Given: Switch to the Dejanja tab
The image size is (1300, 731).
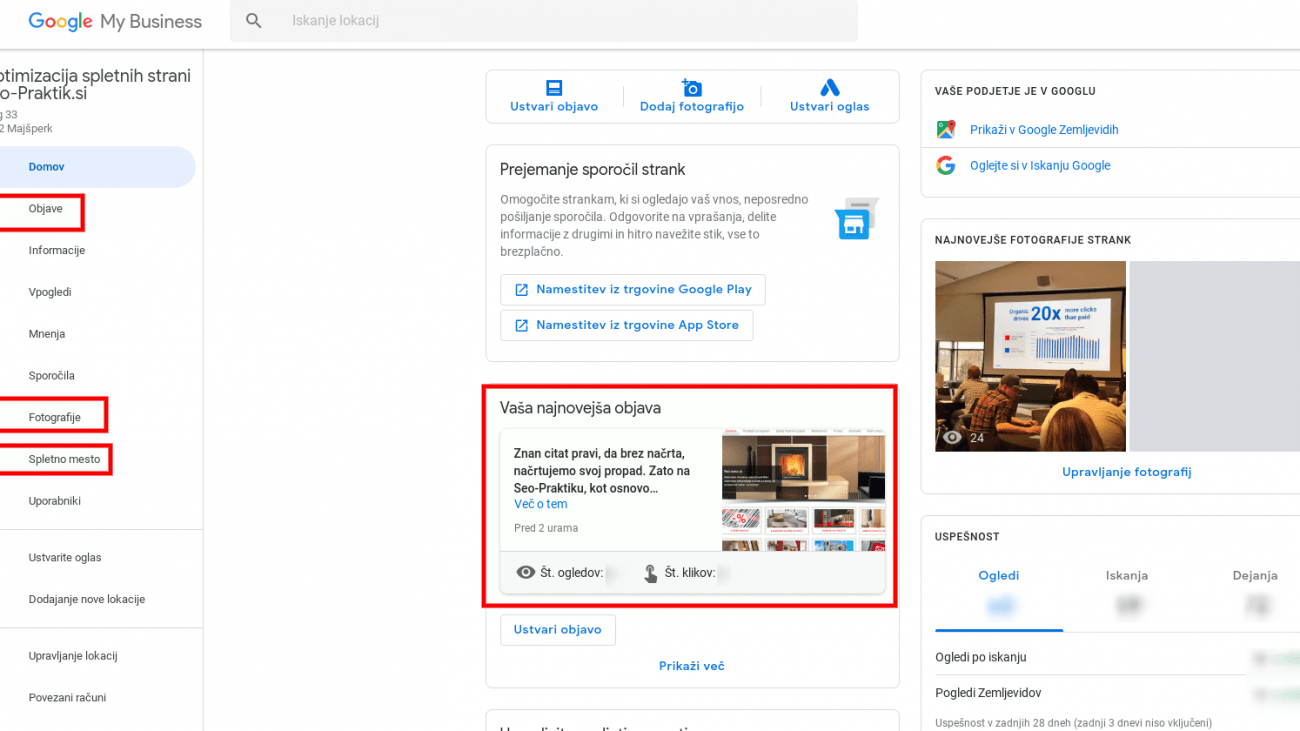Looking at the screenshot, I should (x=1254, y=576).
